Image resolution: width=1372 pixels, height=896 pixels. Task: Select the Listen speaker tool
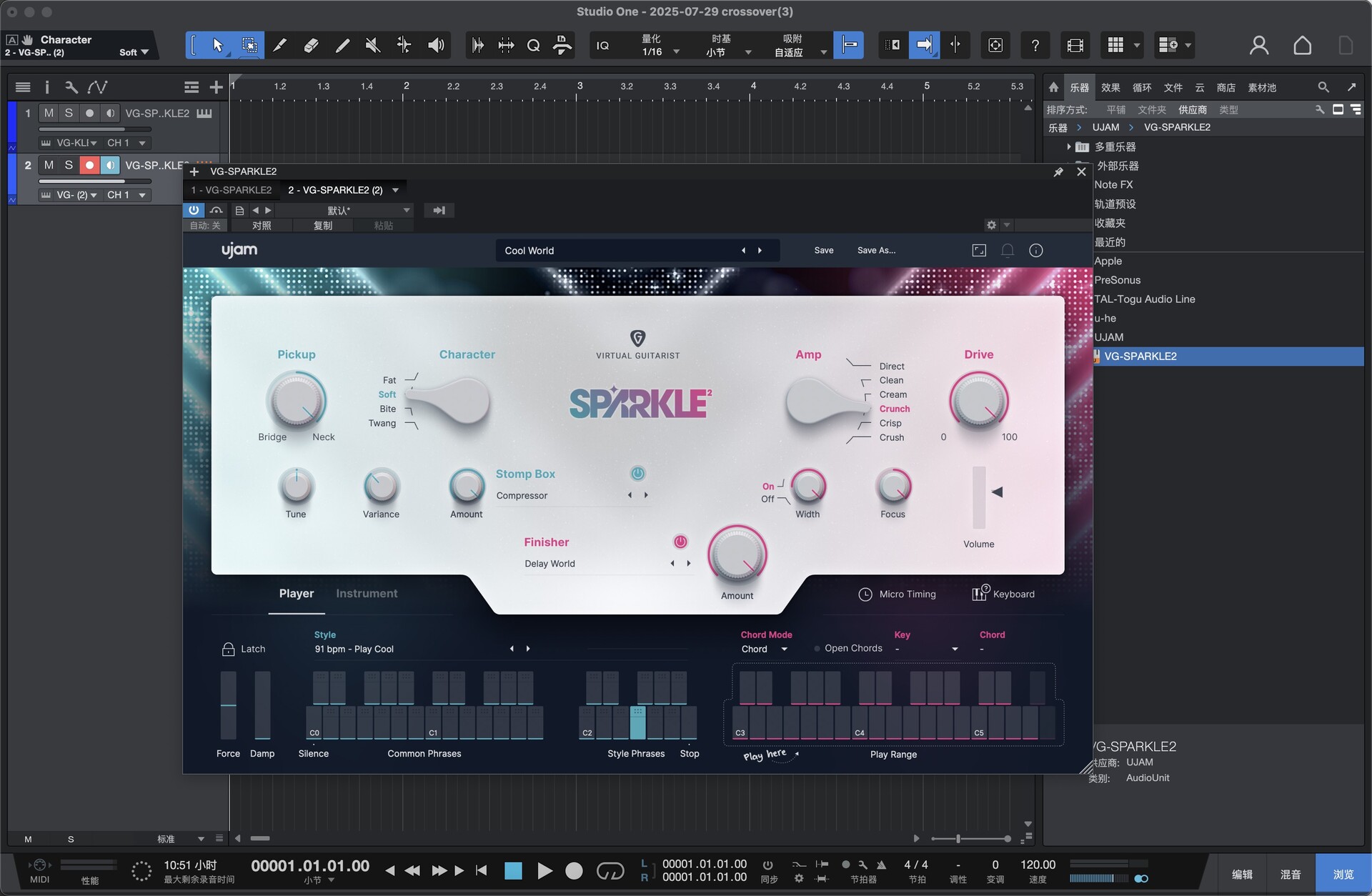[x=436, y=46]
